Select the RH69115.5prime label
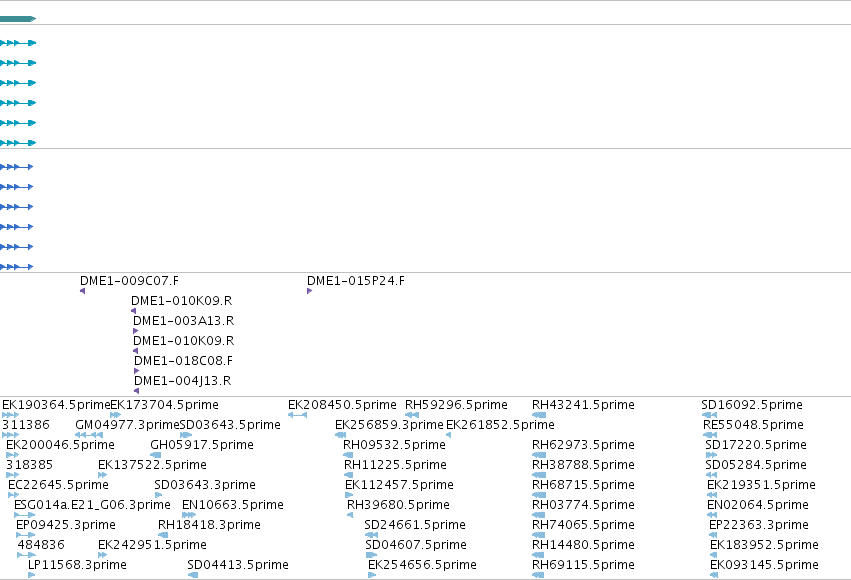851x580 pixels. coord(583,565)
